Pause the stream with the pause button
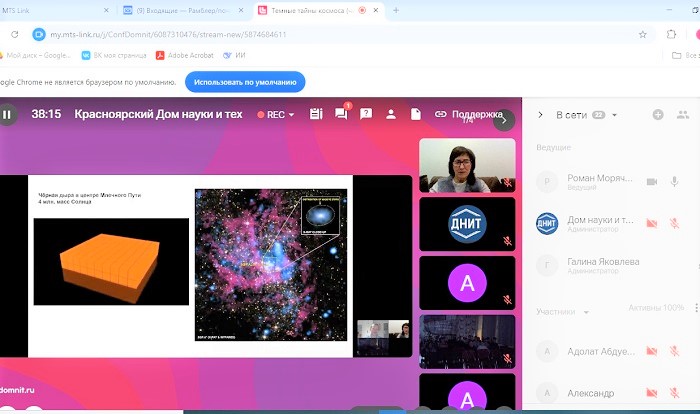The width and height of the screenshot is (700, 414). 8,114
